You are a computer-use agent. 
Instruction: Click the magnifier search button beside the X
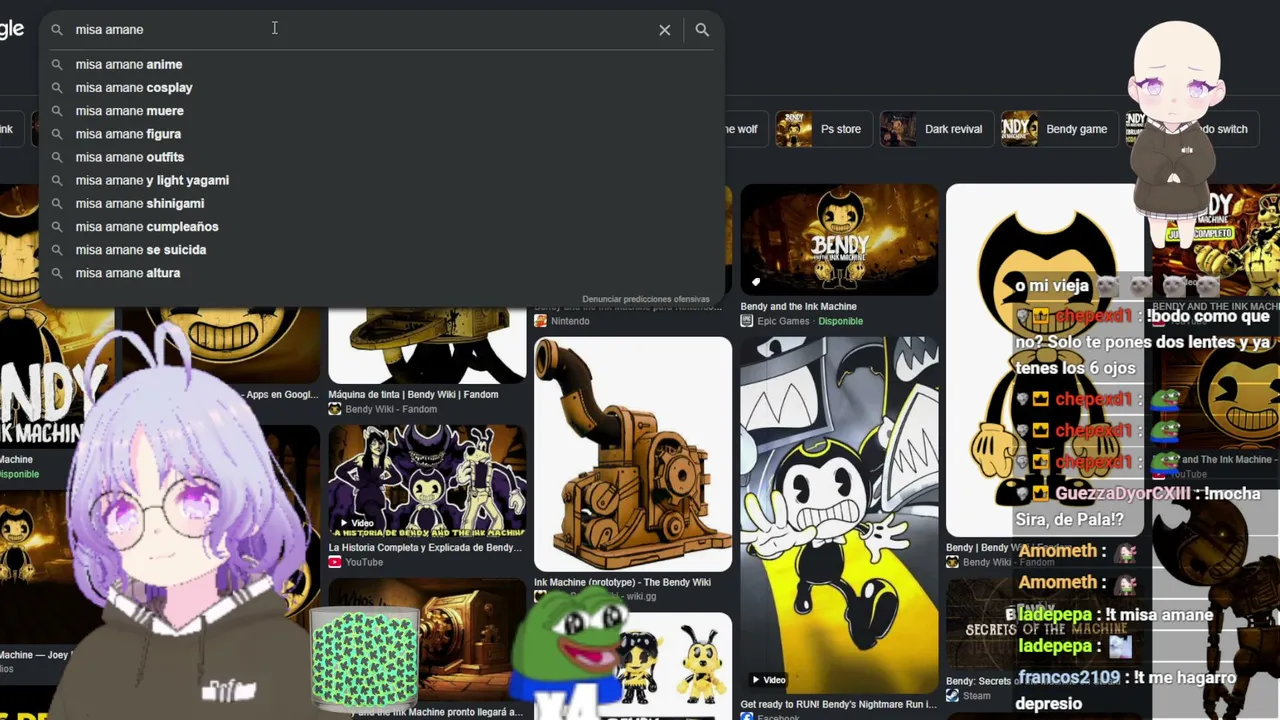click(702, 30)
